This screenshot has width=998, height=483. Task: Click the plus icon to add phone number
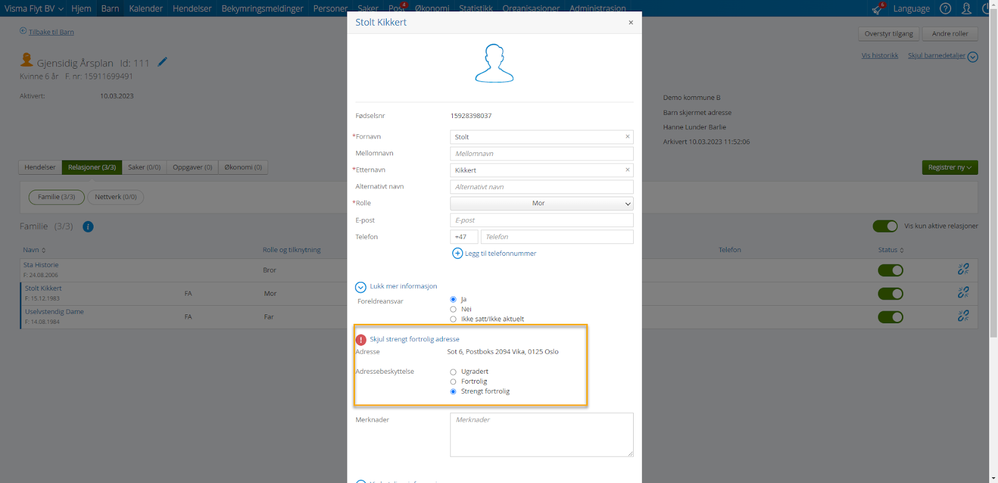[x=457, y=253]
